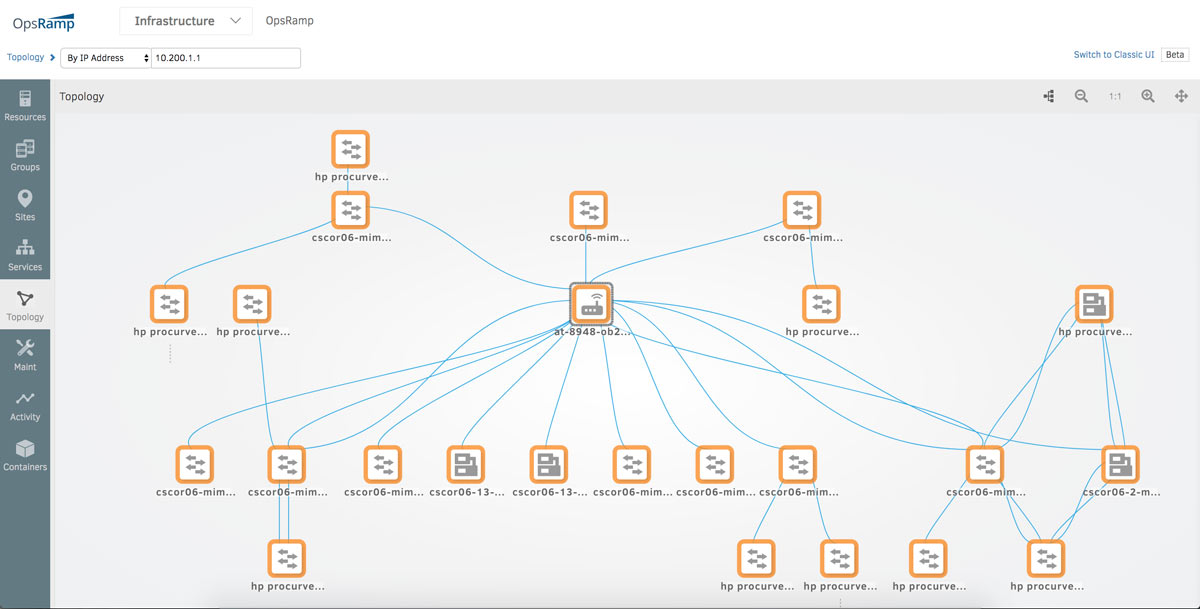The width and height of the screenshot is (1200, 609).
Task: Select the cscor06-2-m server node
Action: coord(1120,463)
